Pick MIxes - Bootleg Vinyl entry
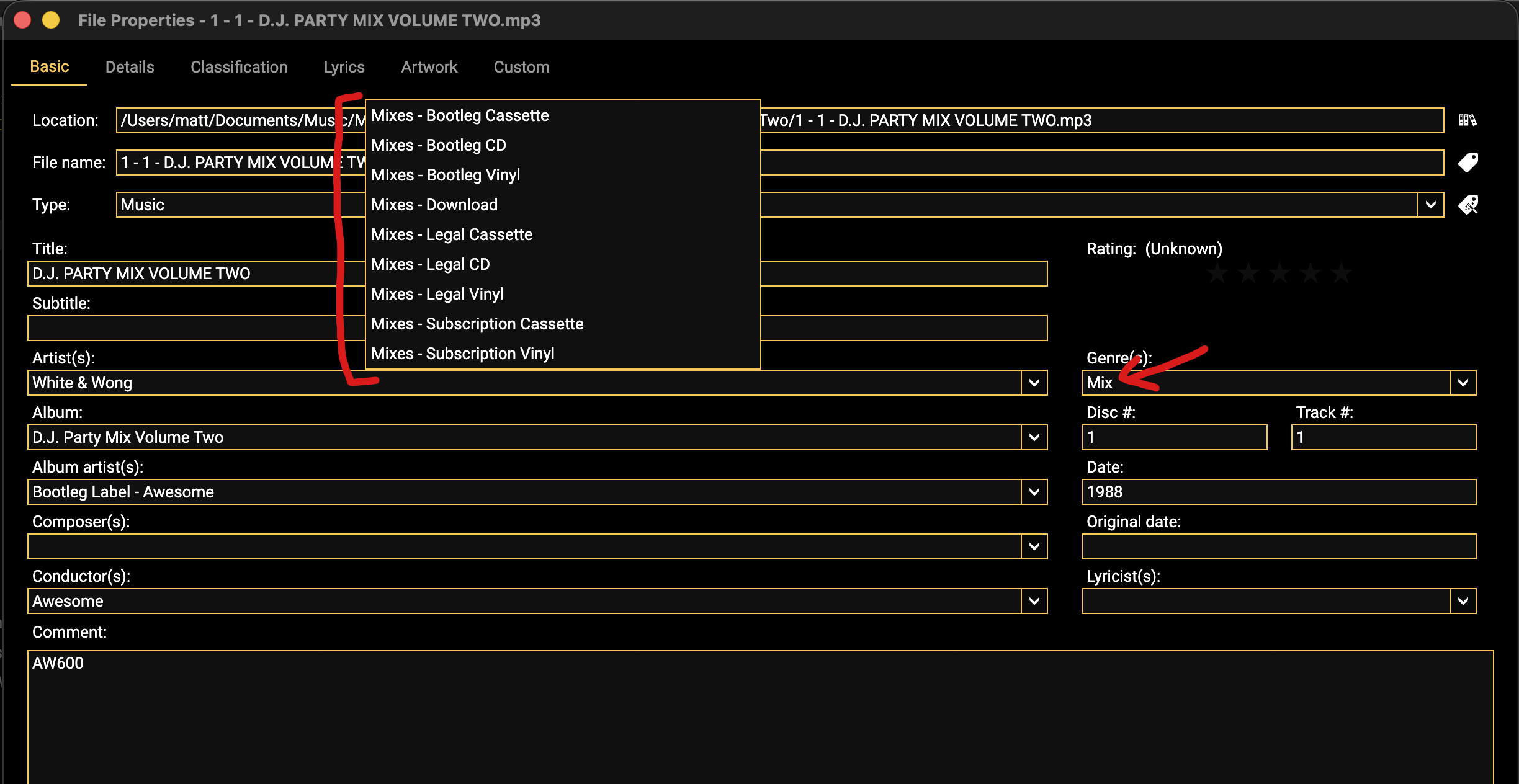The image size is (1519, 784). coord(562,175)
